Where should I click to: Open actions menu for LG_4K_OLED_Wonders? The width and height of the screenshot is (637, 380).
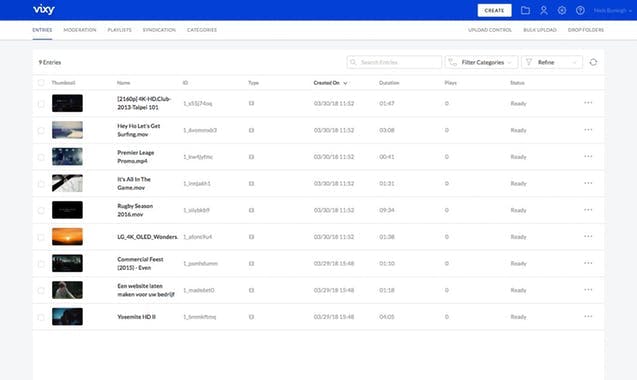[588, 237]
